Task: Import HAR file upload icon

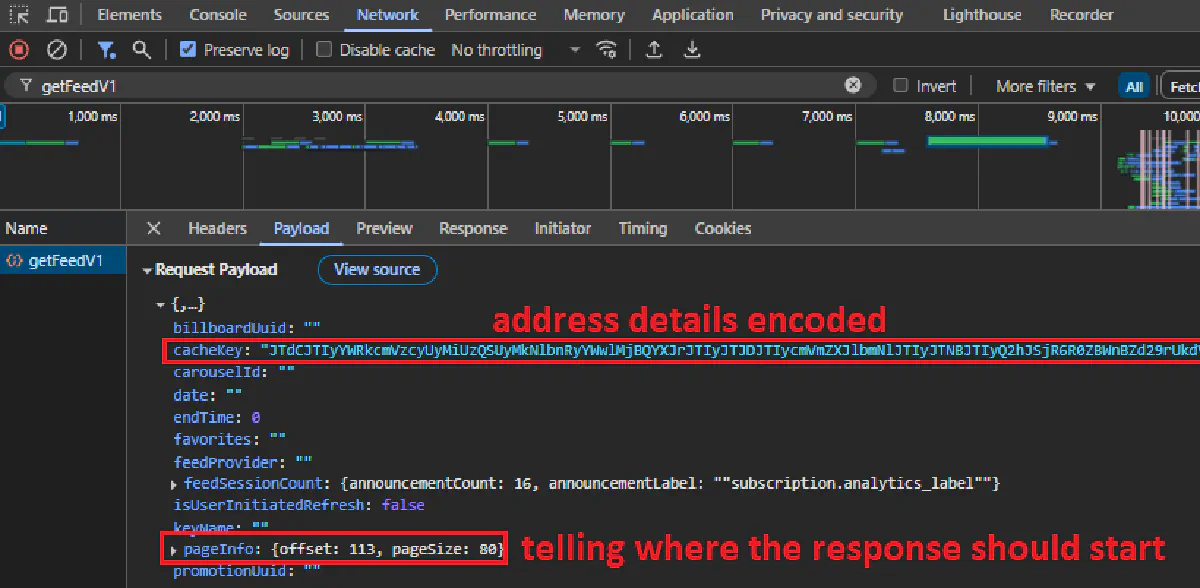Action: 654,50
